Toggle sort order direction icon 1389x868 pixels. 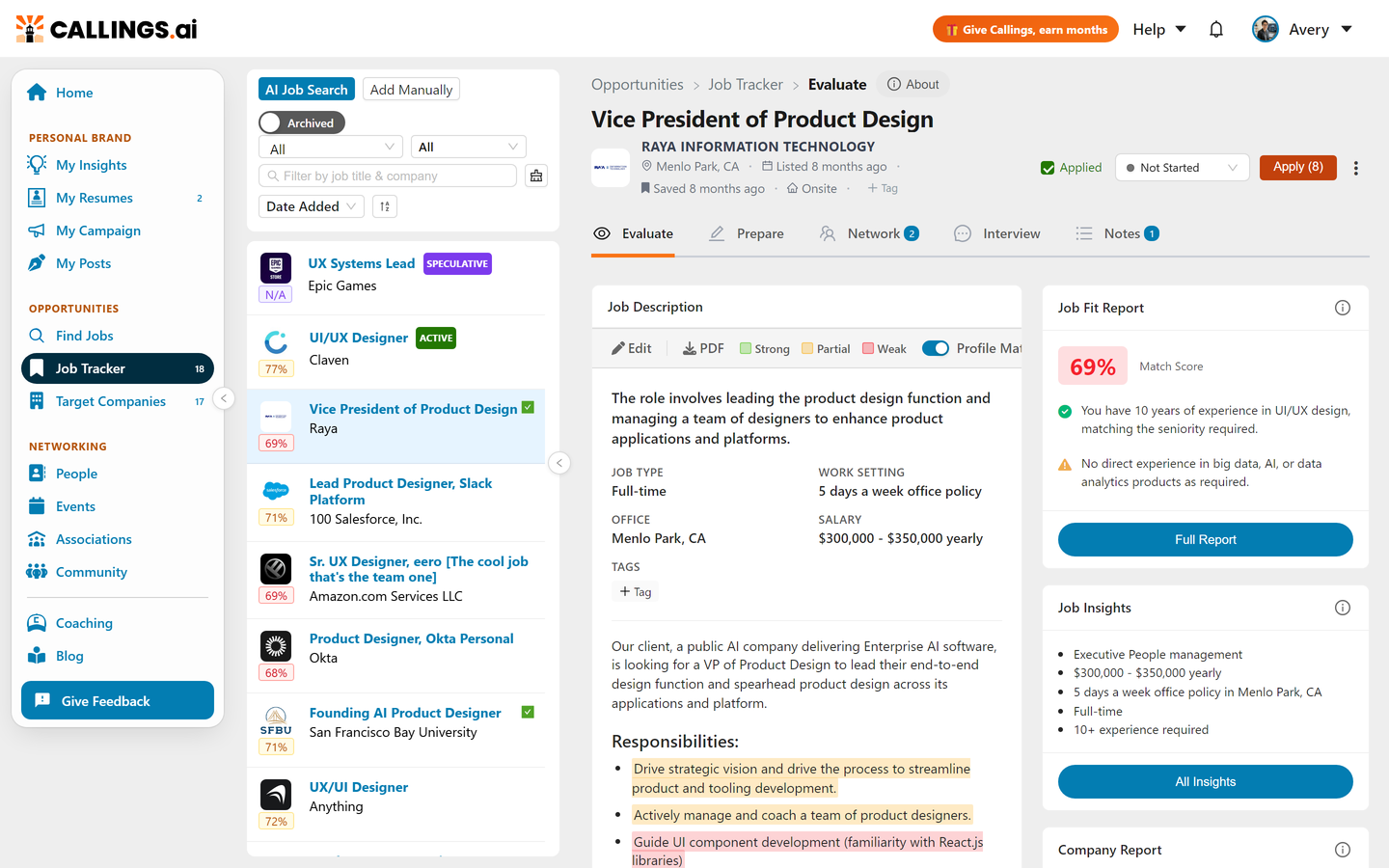tap(385, 206)
